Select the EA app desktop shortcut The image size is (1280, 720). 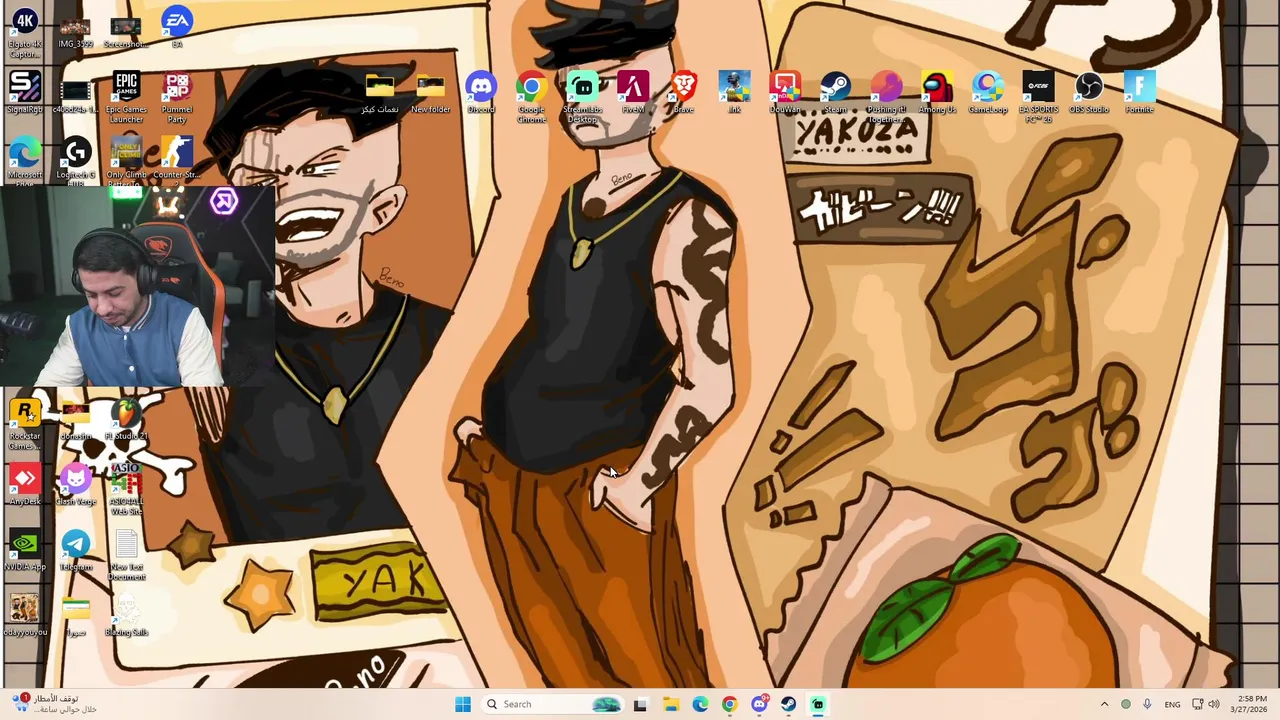pos(177,28)
